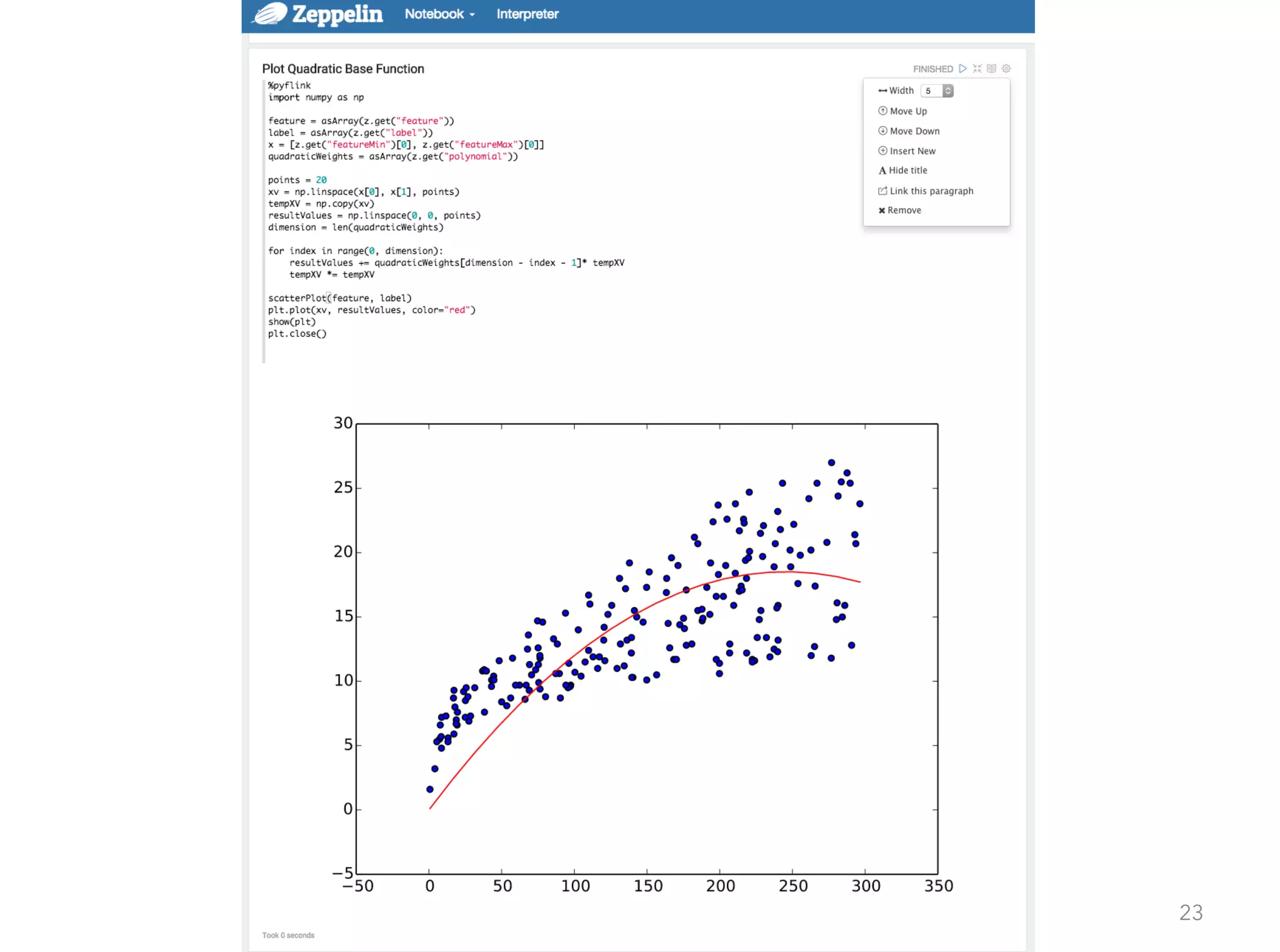Screen dimensions: 1280x952
Task: Click the paragraph settings gear icon
Action: point(1006,69)
